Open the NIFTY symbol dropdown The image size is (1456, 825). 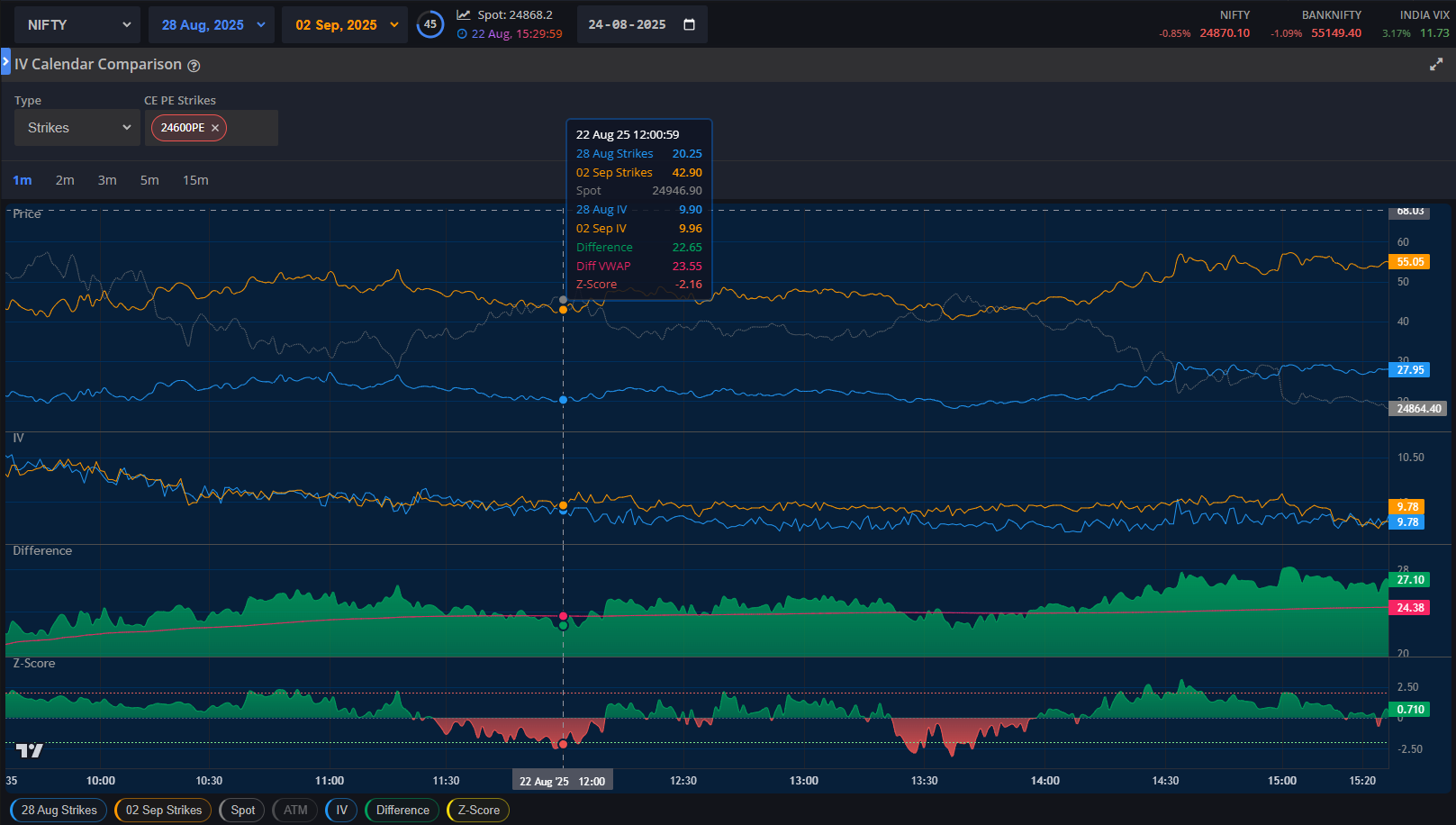(77, 25)
